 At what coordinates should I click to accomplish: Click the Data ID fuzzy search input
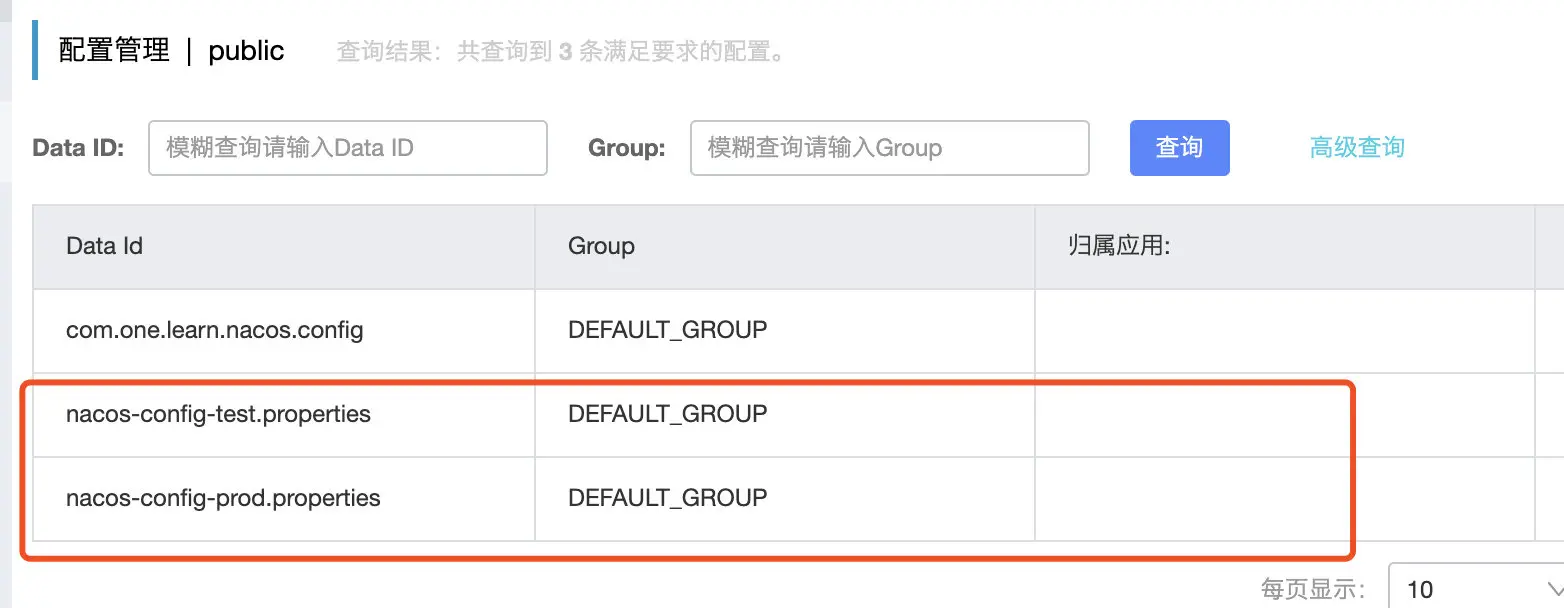click(x=348, y=148)
